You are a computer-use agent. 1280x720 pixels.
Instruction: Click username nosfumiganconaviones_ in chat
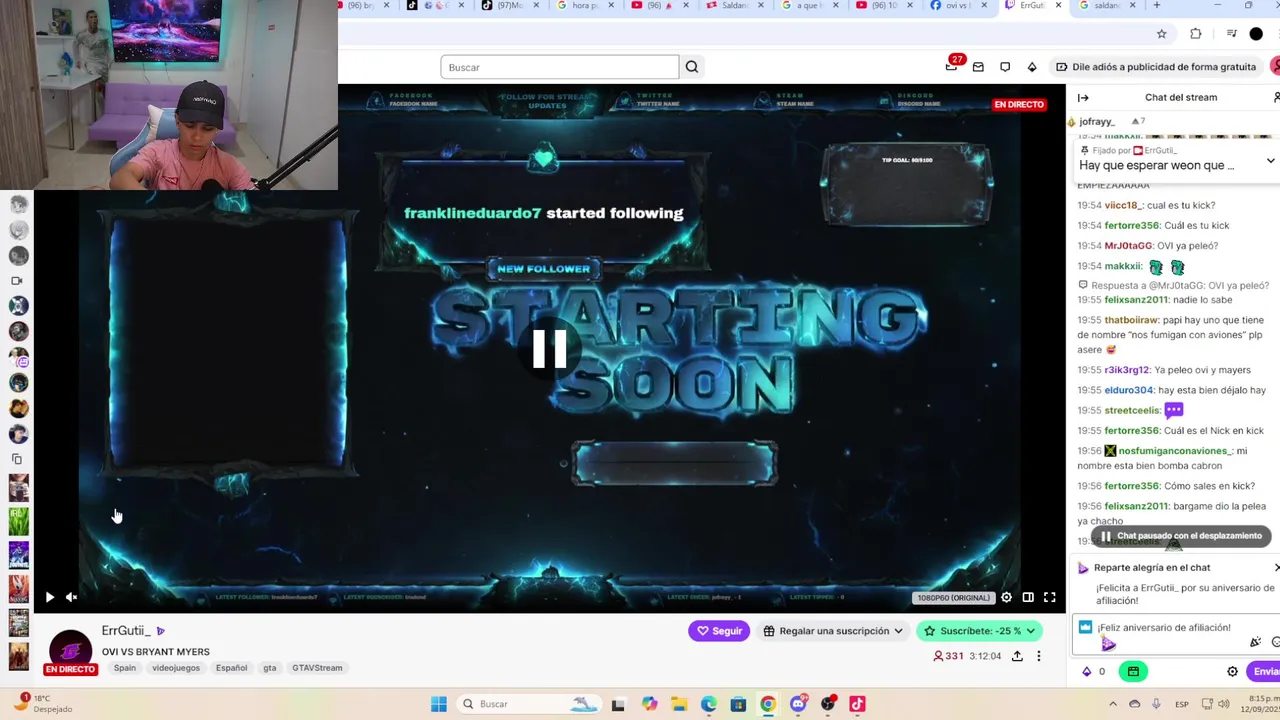coord(1175,451)
